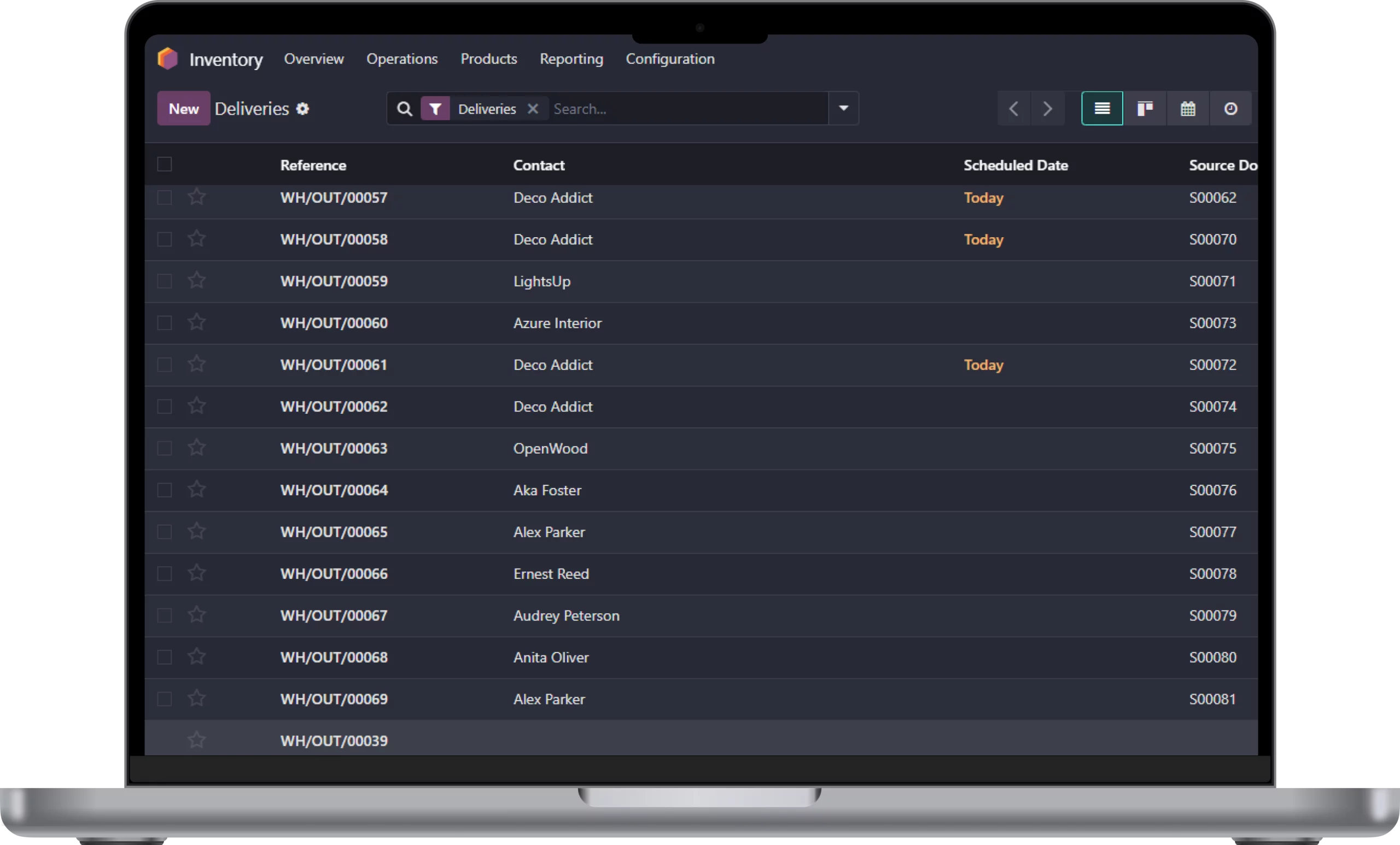Select the WH/OUT/00066 row checkbox
Image resolution: width=1400 pixels, height=845 pixels.
click(x=164, y=573)
